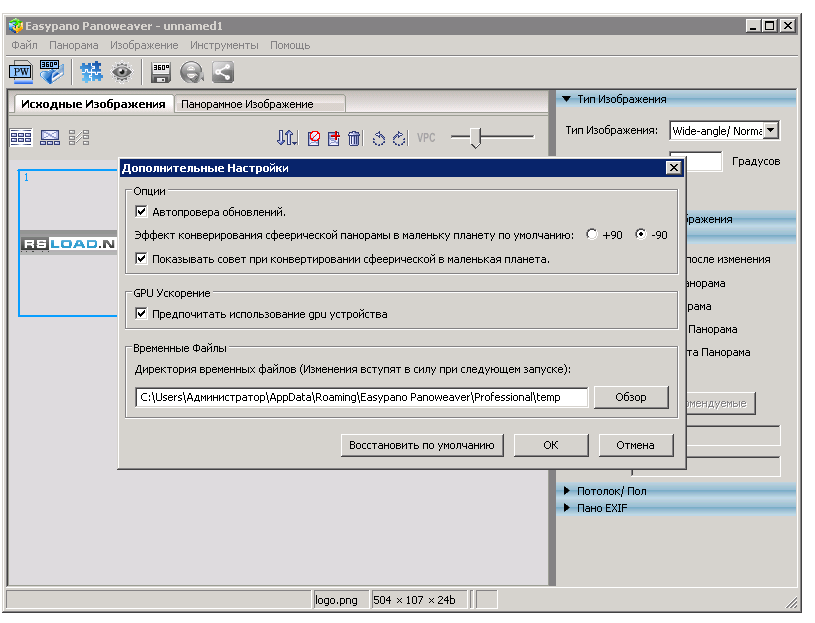Click logo.png in the status bar

[x=336, y=600]
